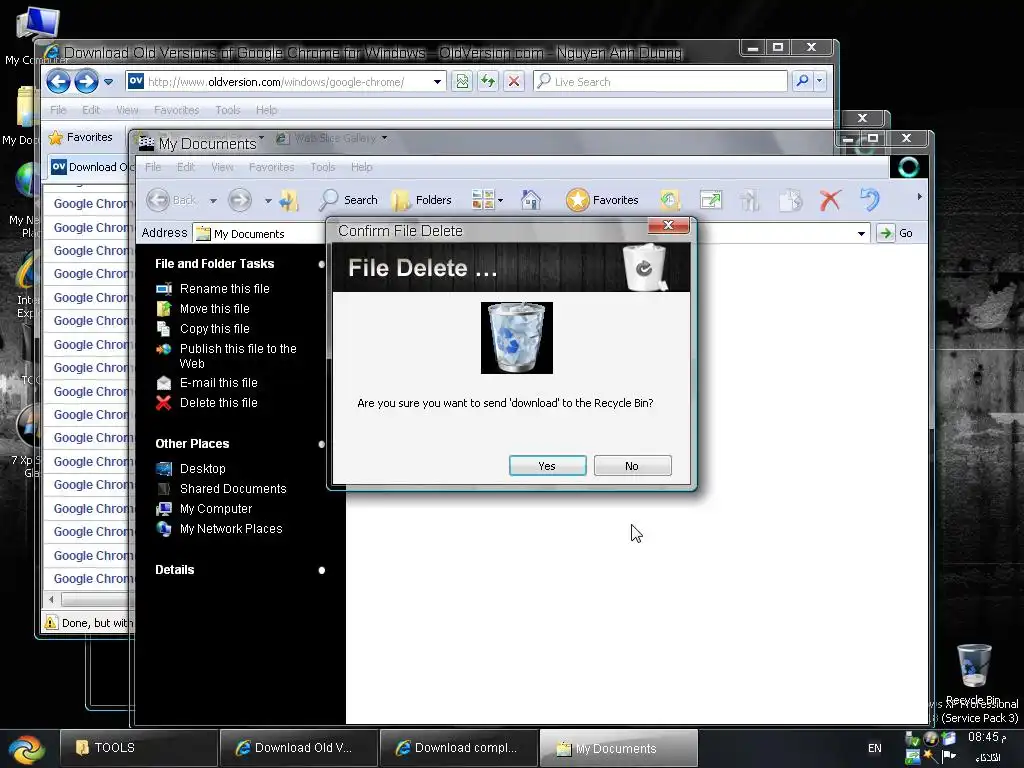Open the Address bar dropdown in My Documents
Screen dimensions: 1024x768
861,233
